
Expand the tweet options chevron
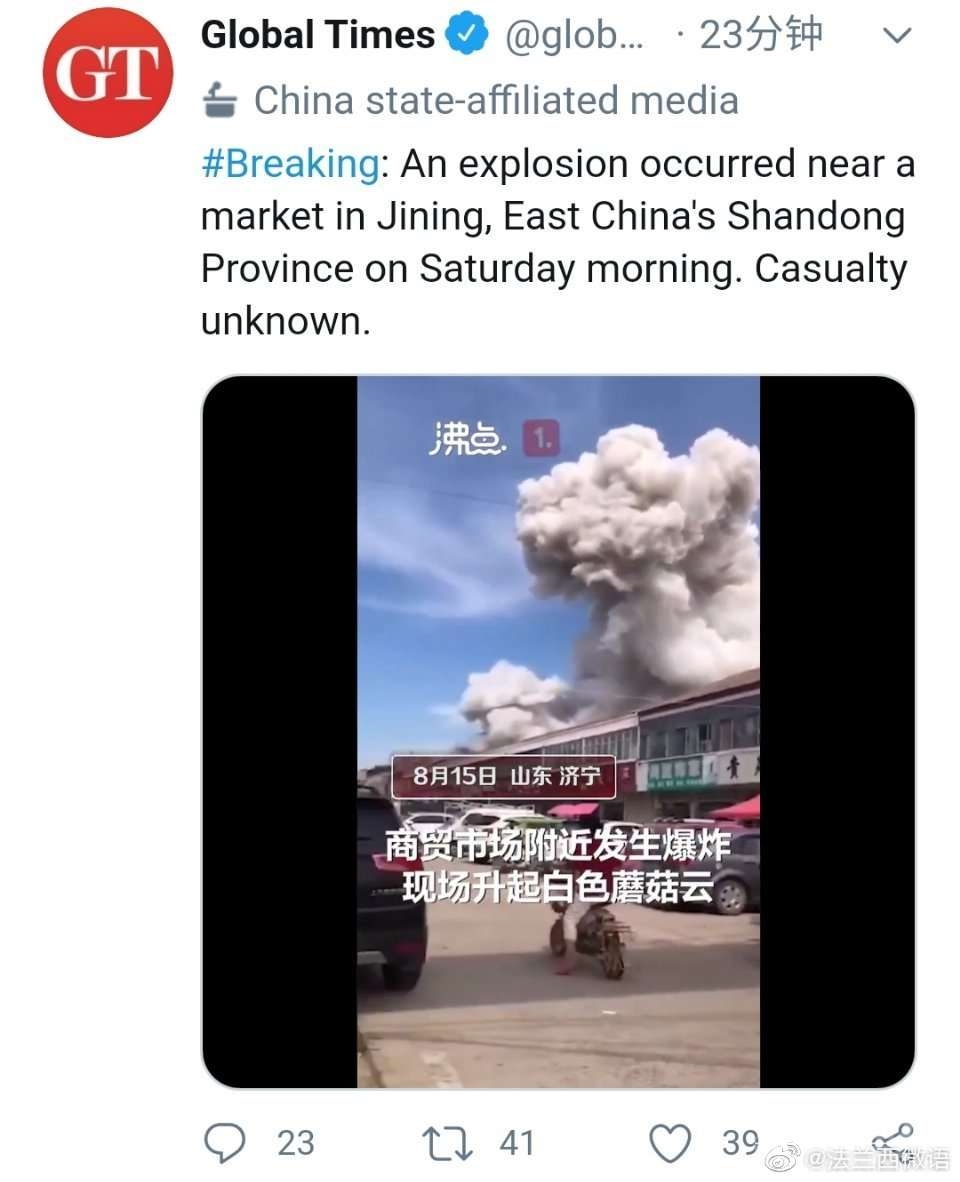(x=897, y=35)
